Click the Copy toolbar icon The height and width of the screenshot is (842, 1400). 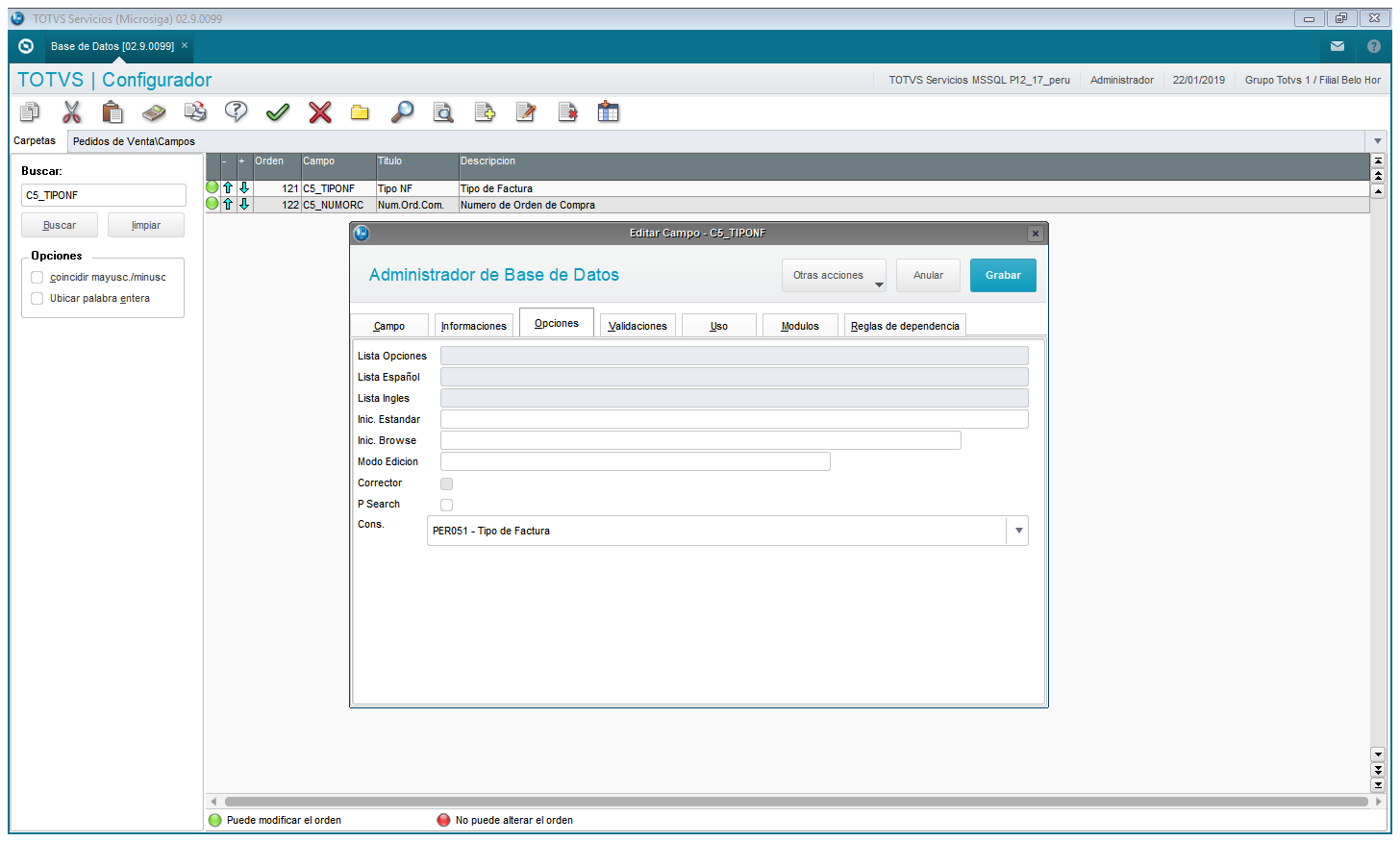[30, 112]
